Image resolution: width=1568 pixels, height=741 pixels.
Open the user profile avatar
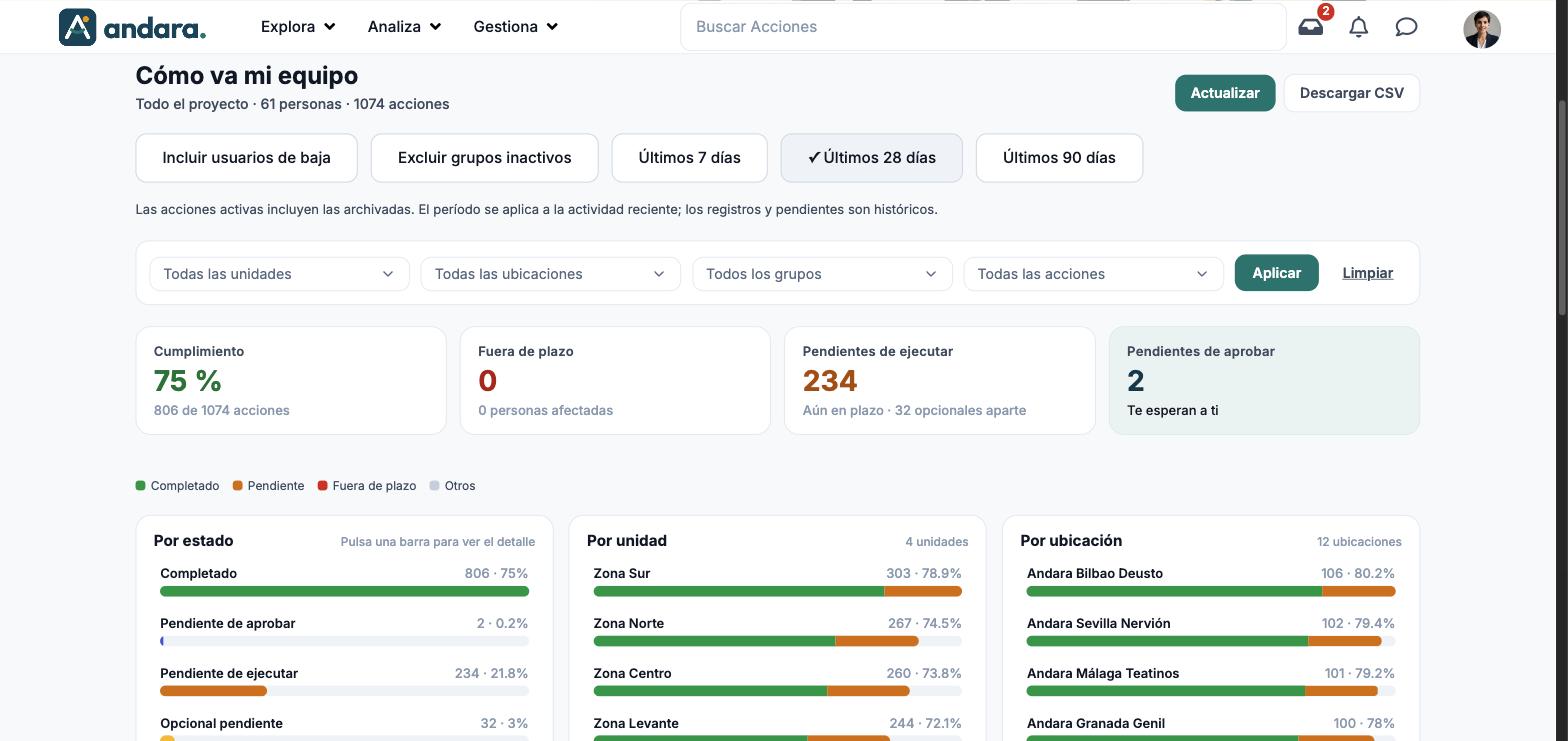1481,29
